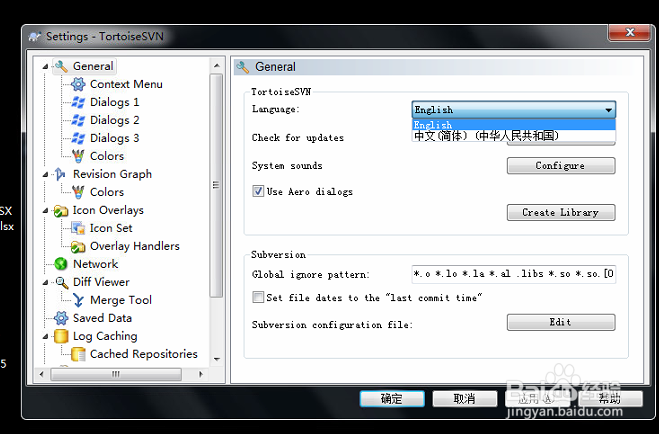
Task: Click the Colors icon under Revision Graph
Action: (x=78, y=192)
